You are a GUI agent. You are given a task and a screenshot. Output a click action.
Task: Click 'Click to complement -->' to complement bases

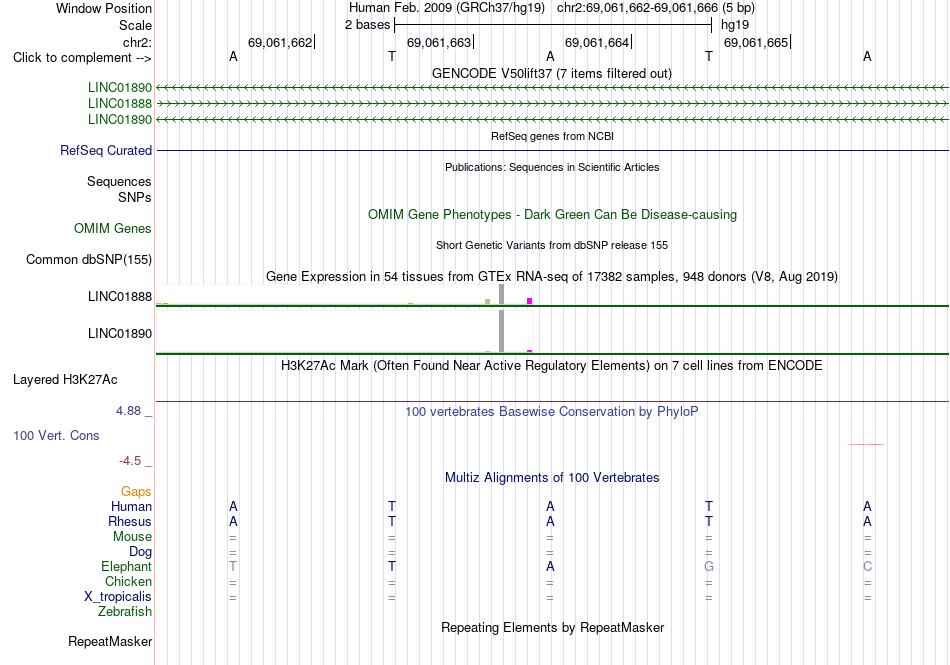tap(82, 58)
